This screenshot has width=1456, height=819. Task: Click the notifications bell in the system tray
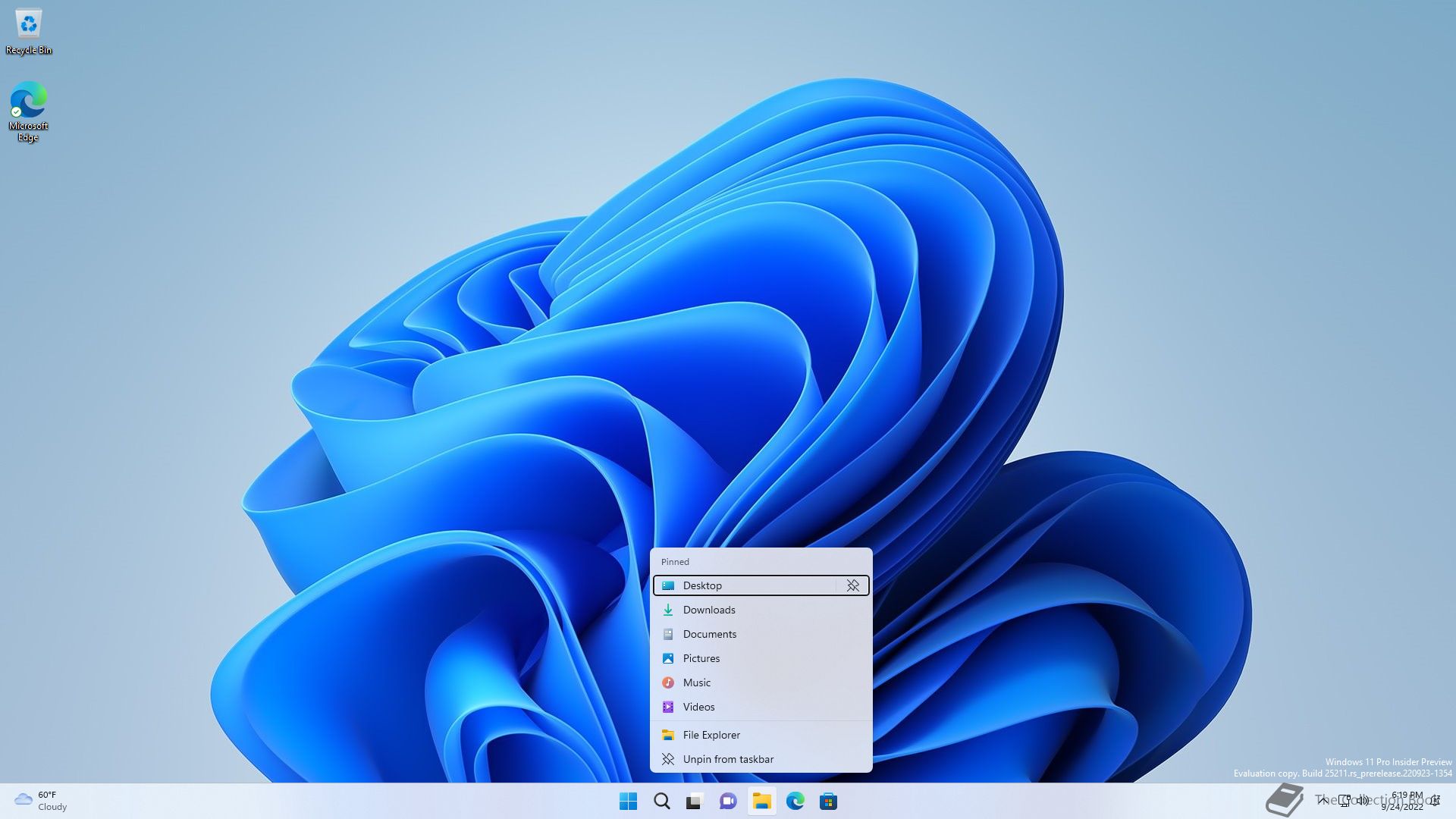point(1435,801)
